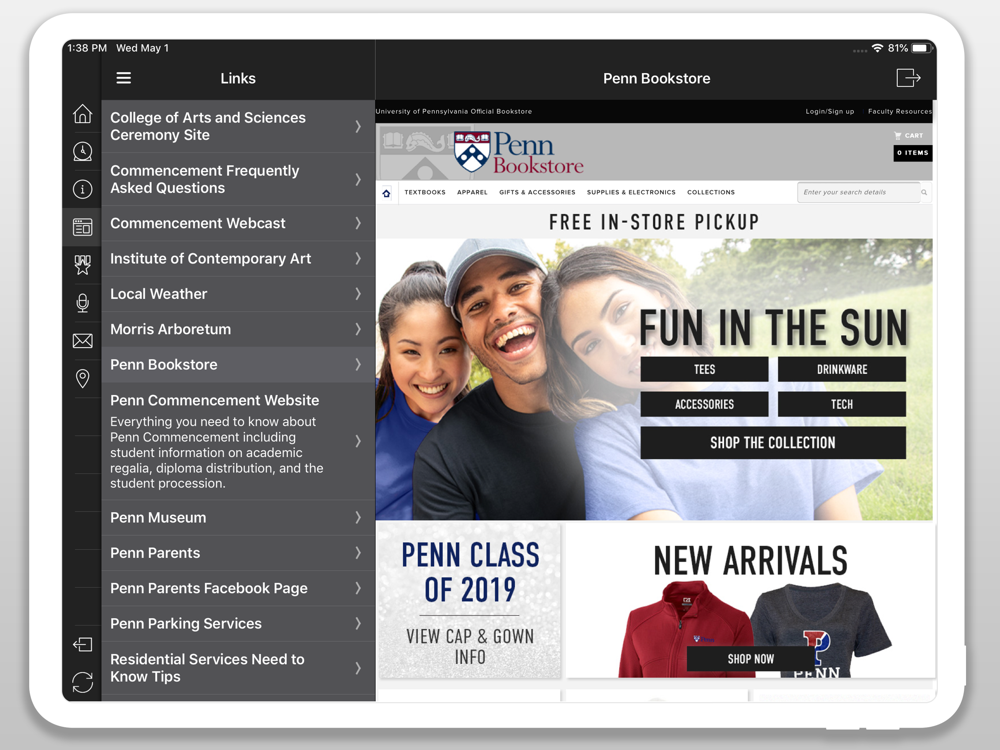Click the bookstore home icon in nav bar
The height and width of the screenshot is (750, 1000).
[386, 193]
